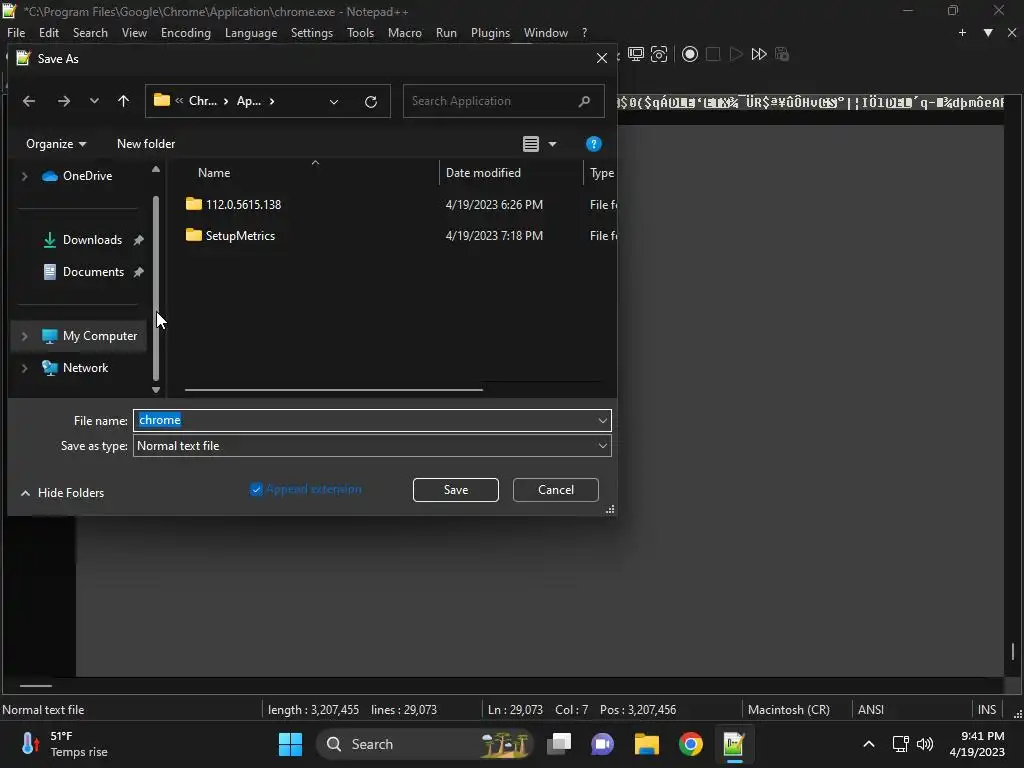Click the Cancel button
This screenshot has height=768, width=1024.
556,490
